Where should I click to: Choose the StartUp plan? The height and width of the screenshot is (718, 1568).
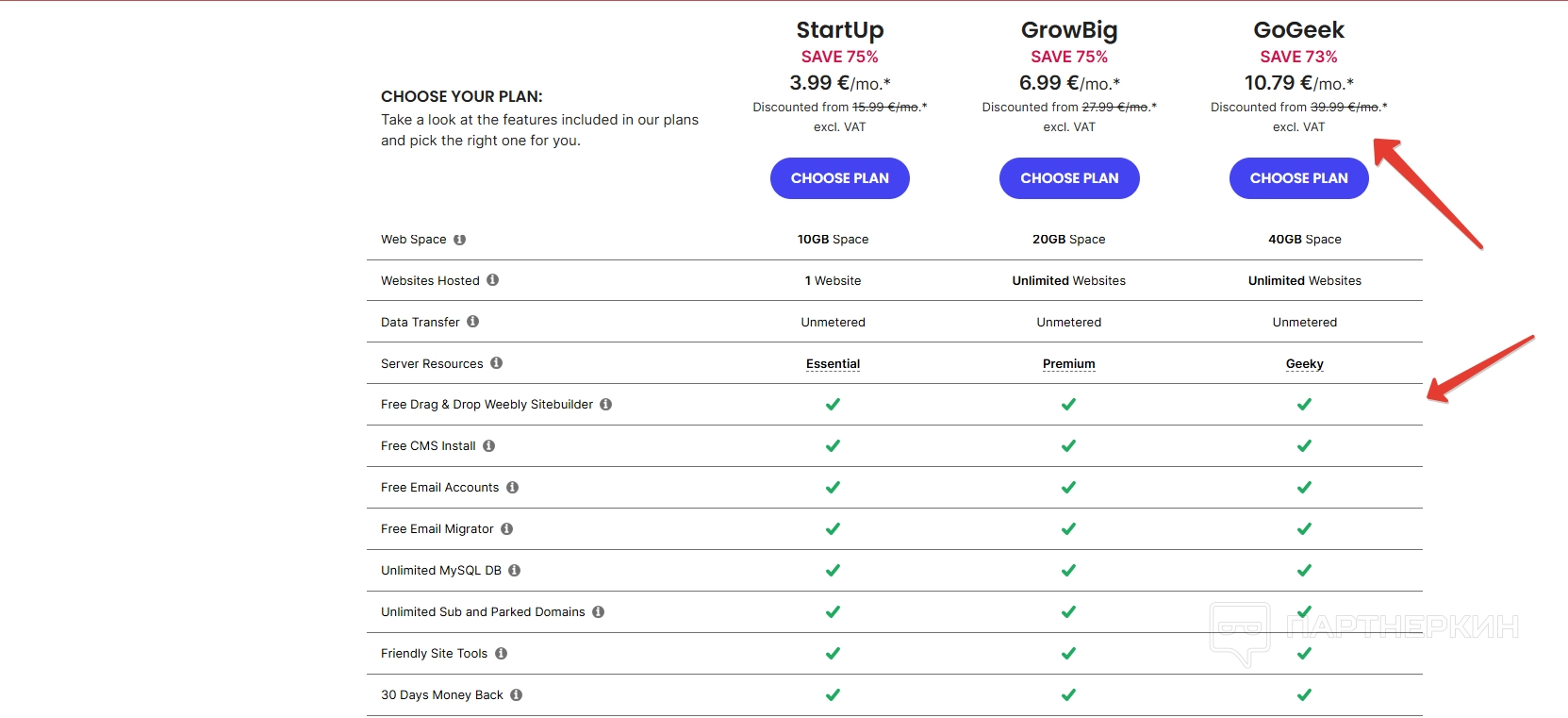point(839,178)
